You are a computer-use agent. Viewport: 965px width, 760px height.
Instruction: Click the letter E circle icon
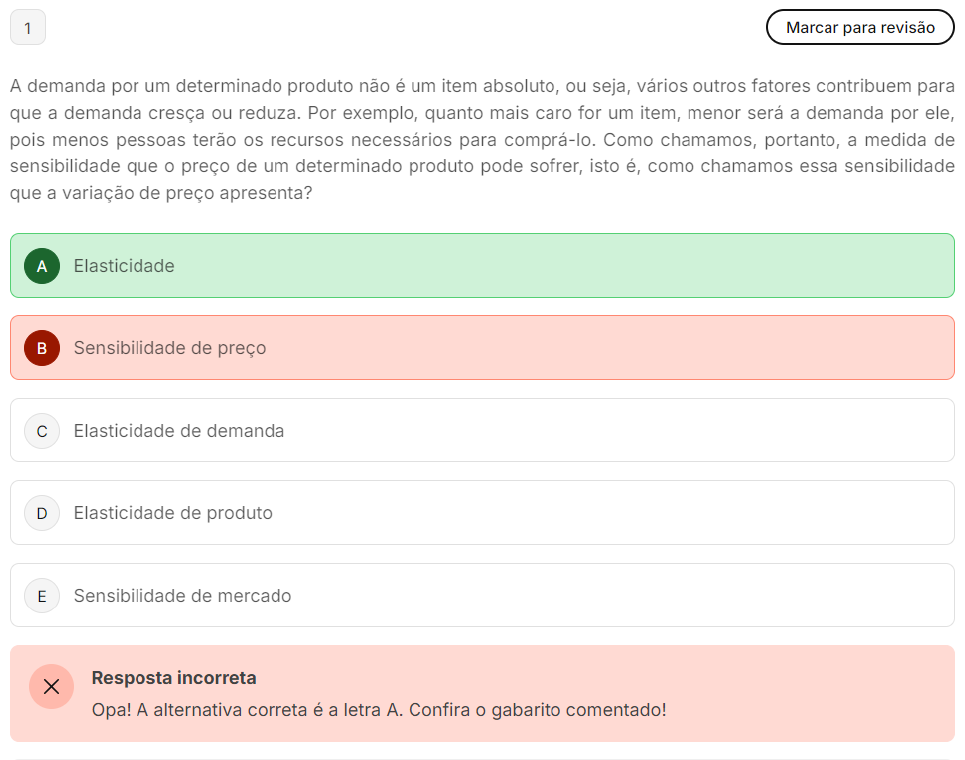(x=42, y=596)
